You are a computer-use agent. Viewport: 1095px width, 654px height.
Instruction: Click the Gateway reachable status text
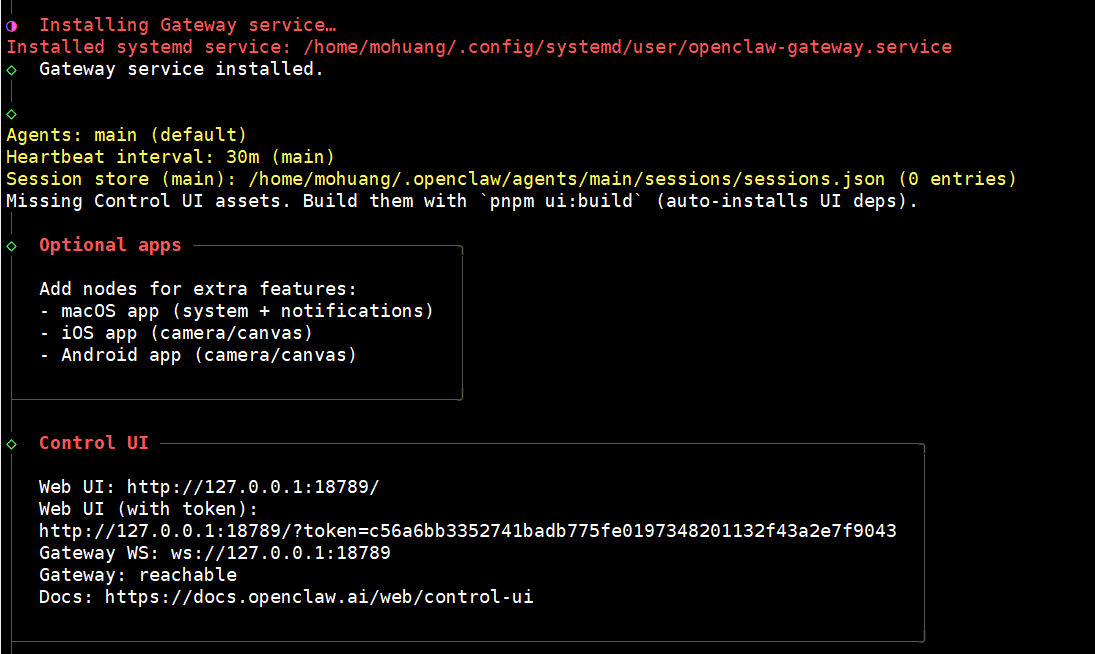(138, 575)
